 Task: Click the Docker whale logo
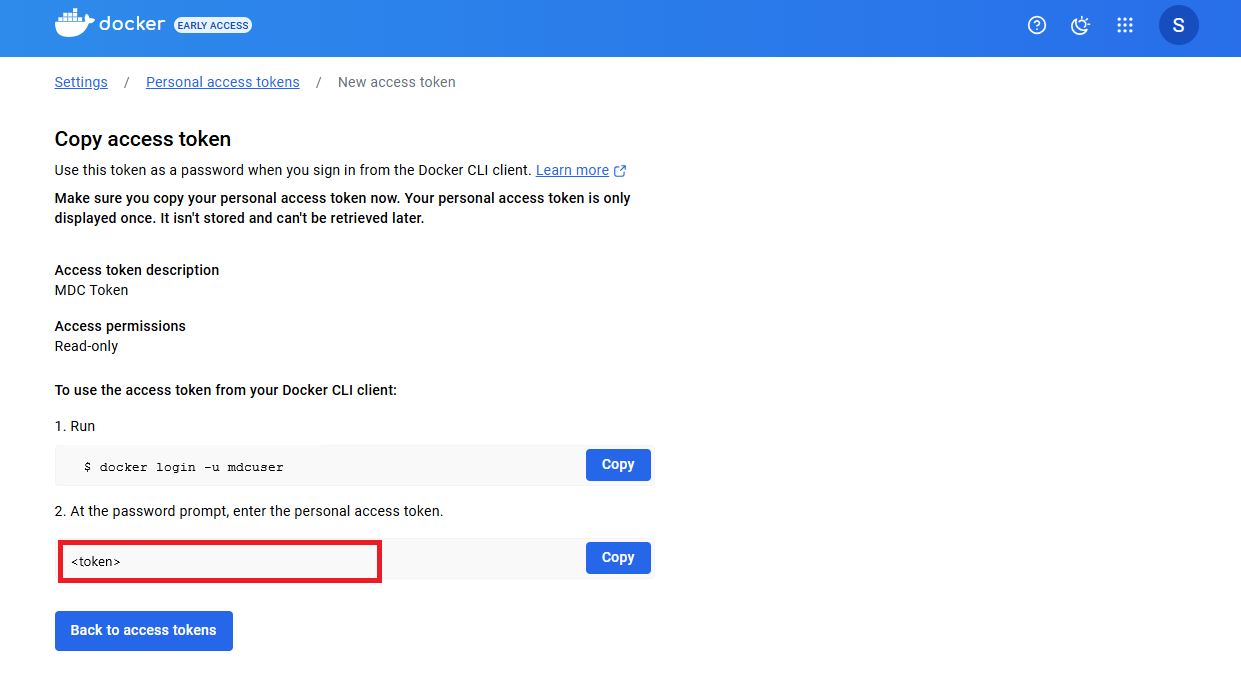pos(75,23)
